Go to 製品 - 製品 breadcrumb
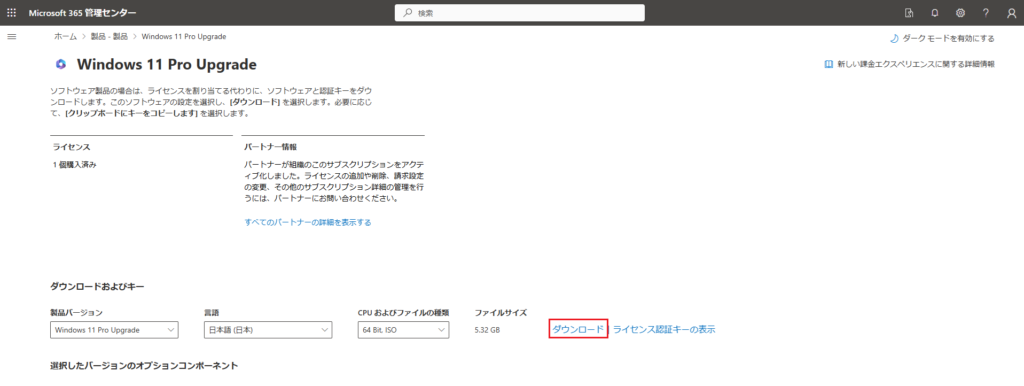Screen dimensions: 1024x386 click(109, 37)
